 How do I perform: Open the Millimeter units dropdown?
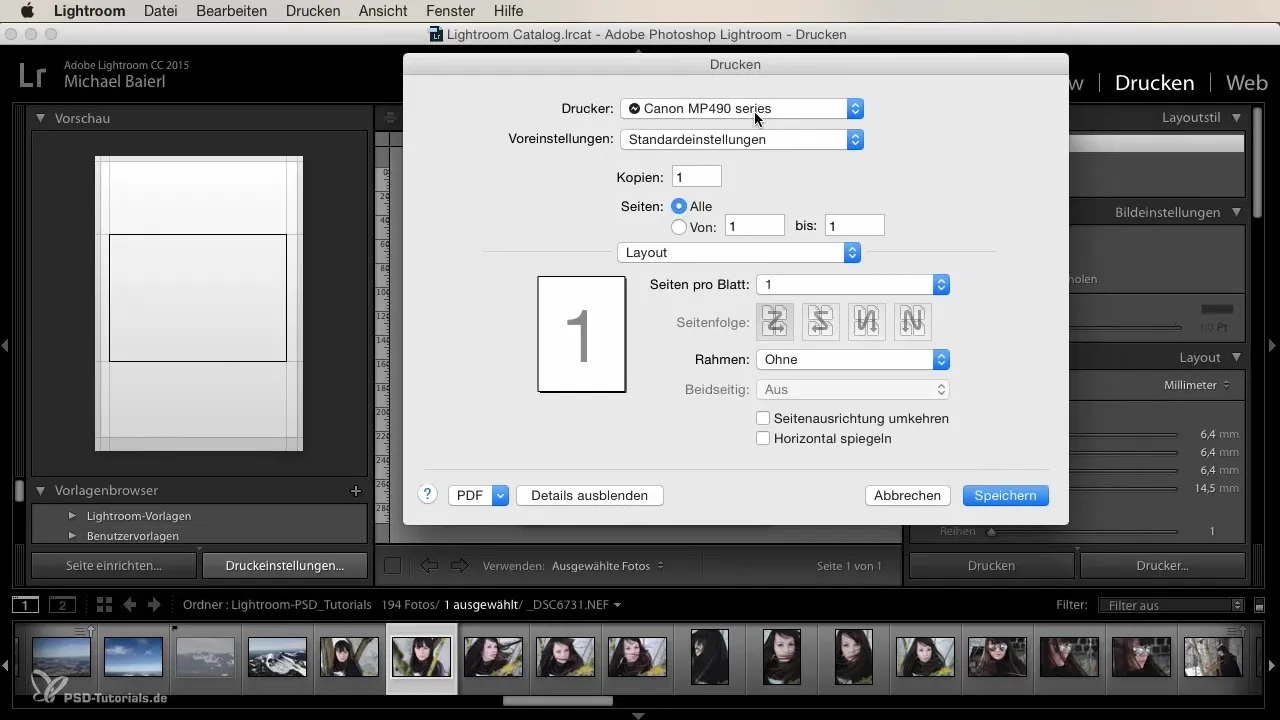1197,385
